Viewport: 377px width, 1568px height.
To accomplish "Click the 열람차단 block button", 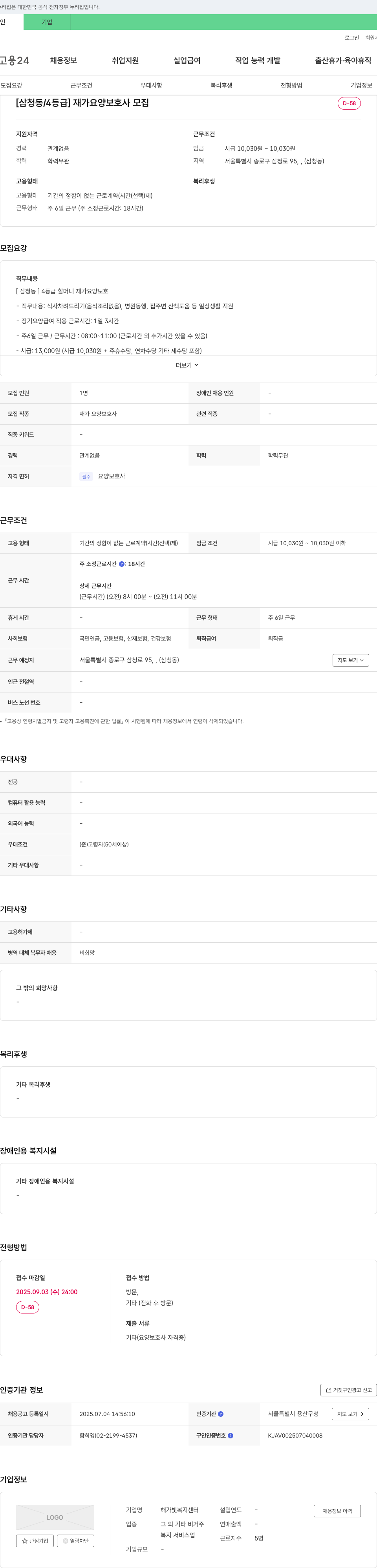I will pos(75,1541).
